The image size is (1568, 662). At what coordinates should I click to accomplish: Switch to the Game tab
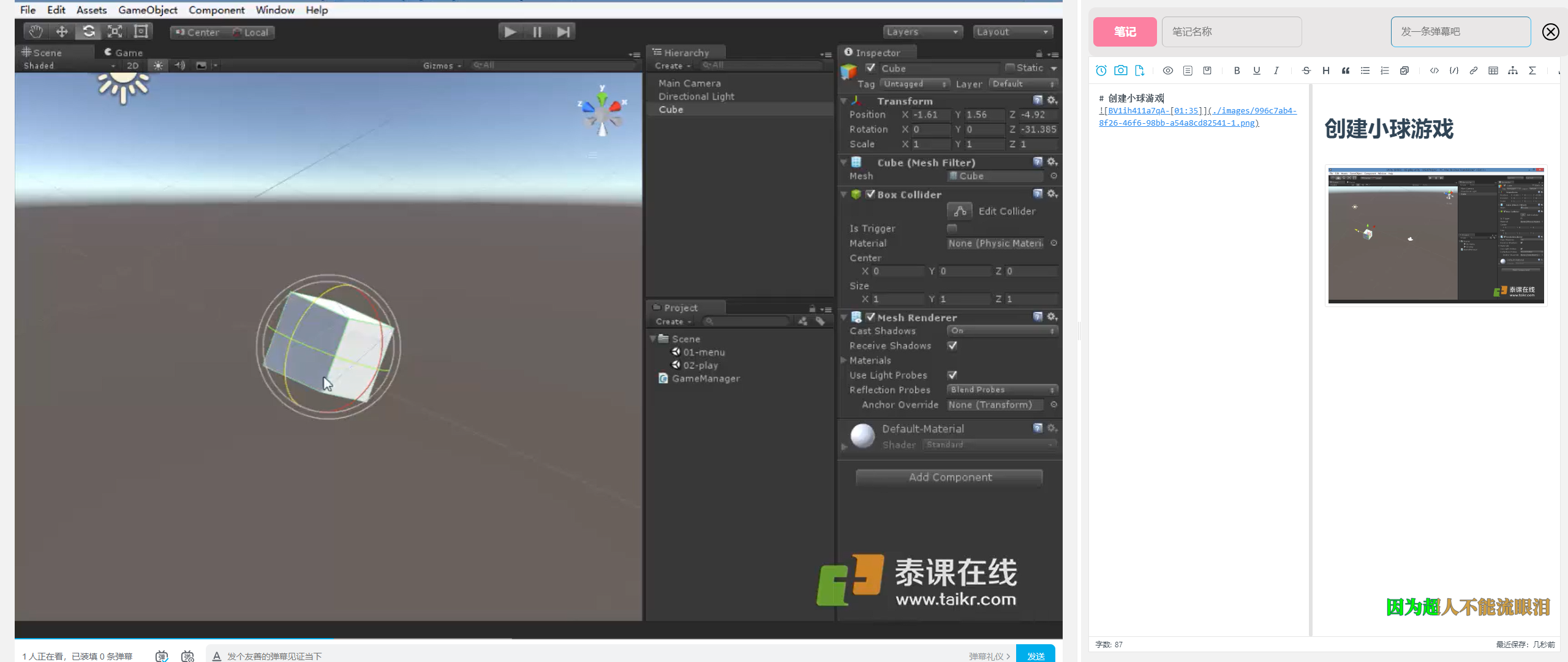tap(124, 53)
